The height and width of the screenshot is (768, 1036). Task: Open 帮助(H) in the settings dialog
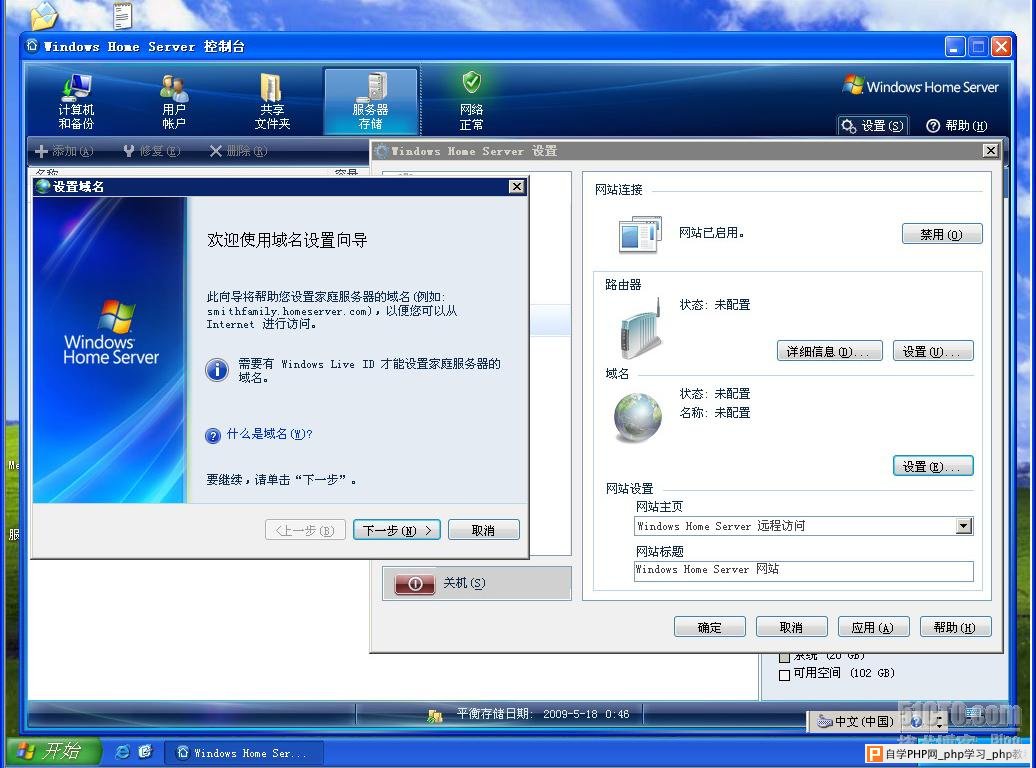tap(955, 627)
